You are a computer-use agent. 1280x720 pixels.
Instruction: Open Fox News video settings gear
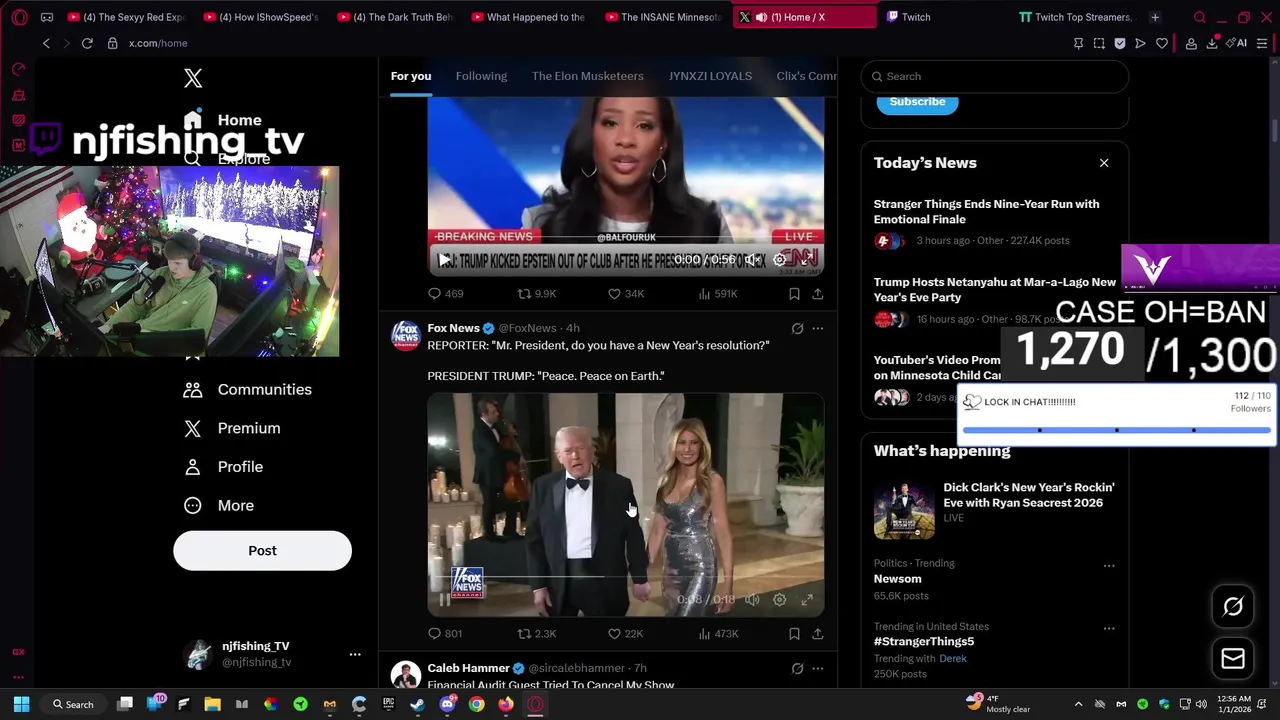(779, 600)
